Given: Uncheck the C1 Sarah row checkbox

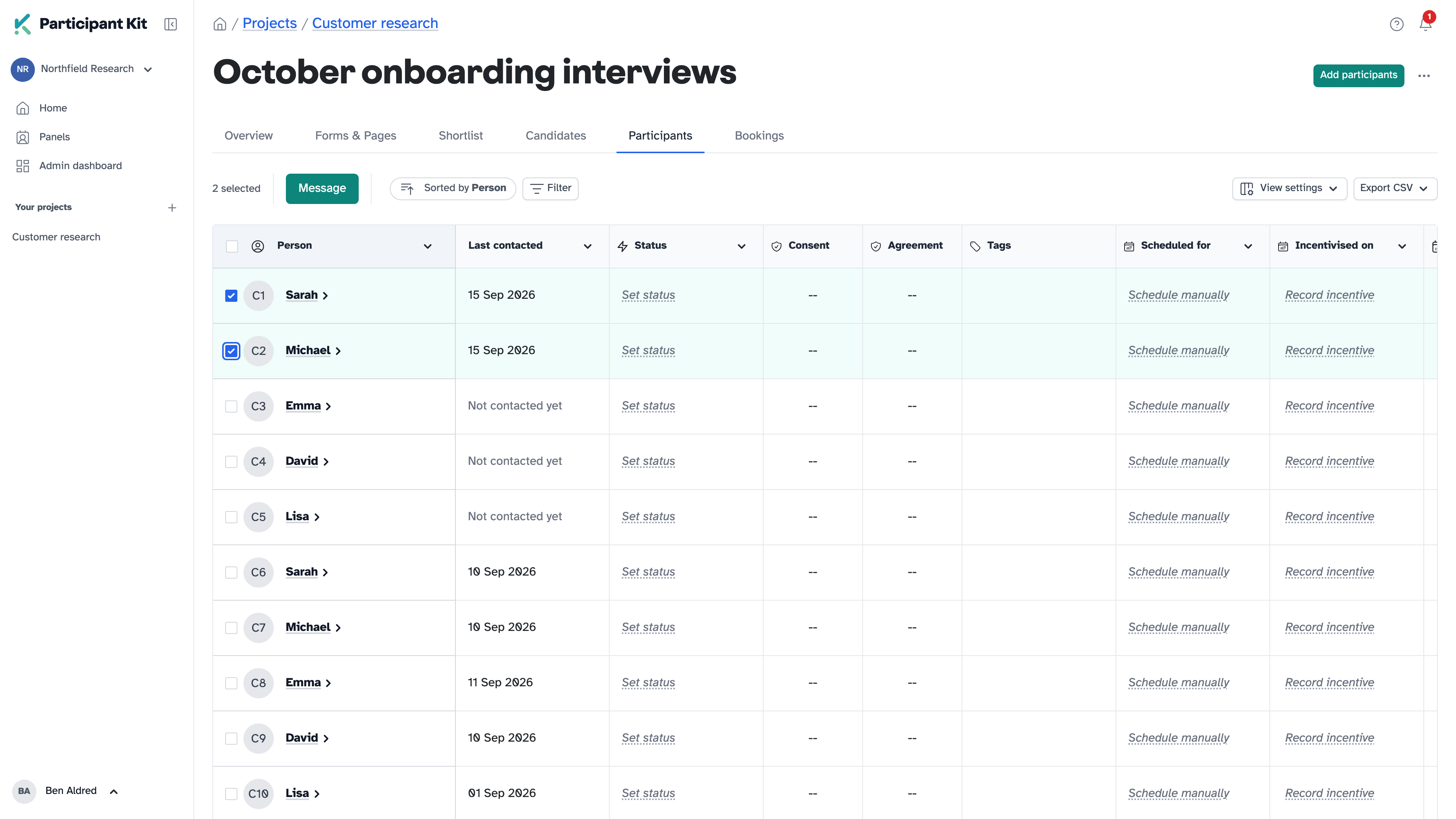Looking at the screenshot, I should pyautogui.click(x=231, y=296).
